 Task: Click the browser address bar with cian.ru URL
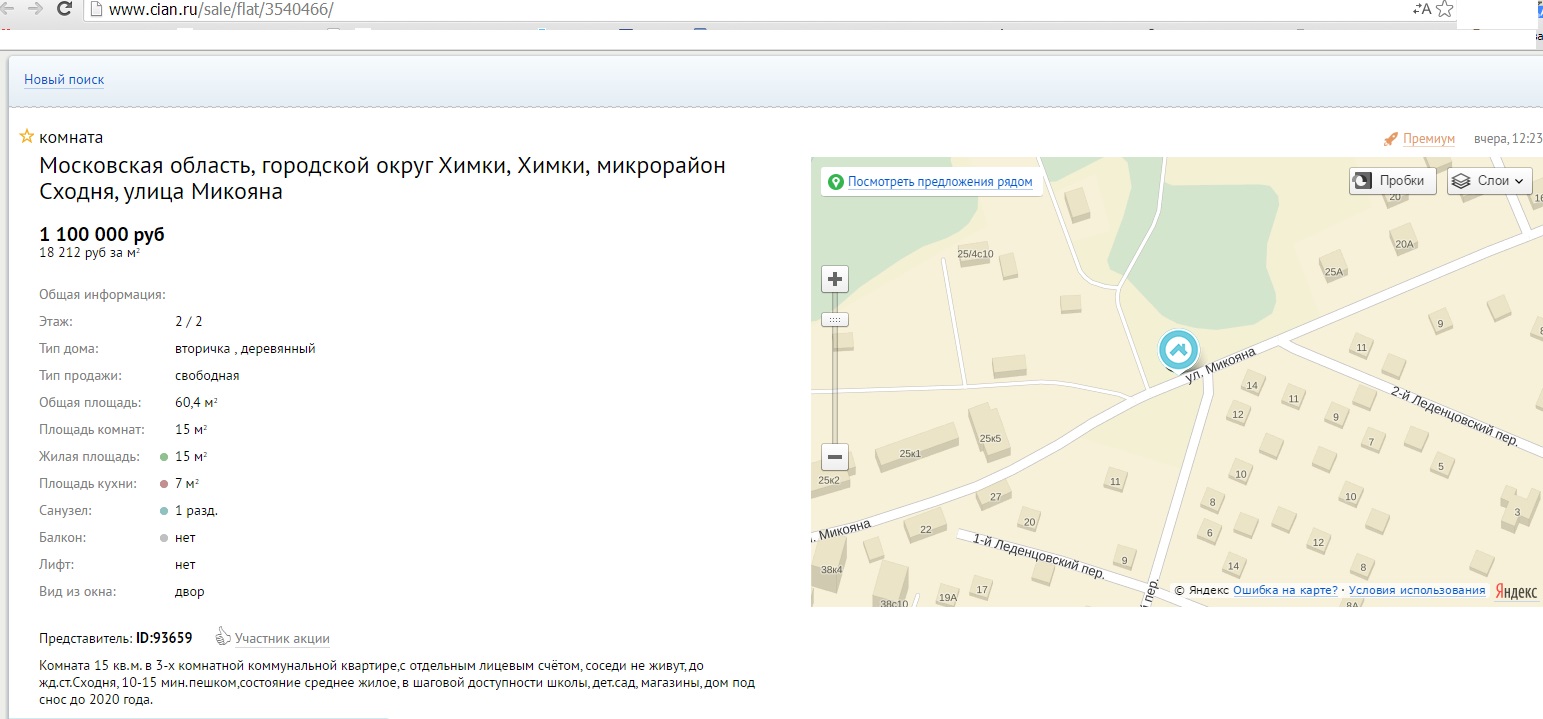[700, 10]
